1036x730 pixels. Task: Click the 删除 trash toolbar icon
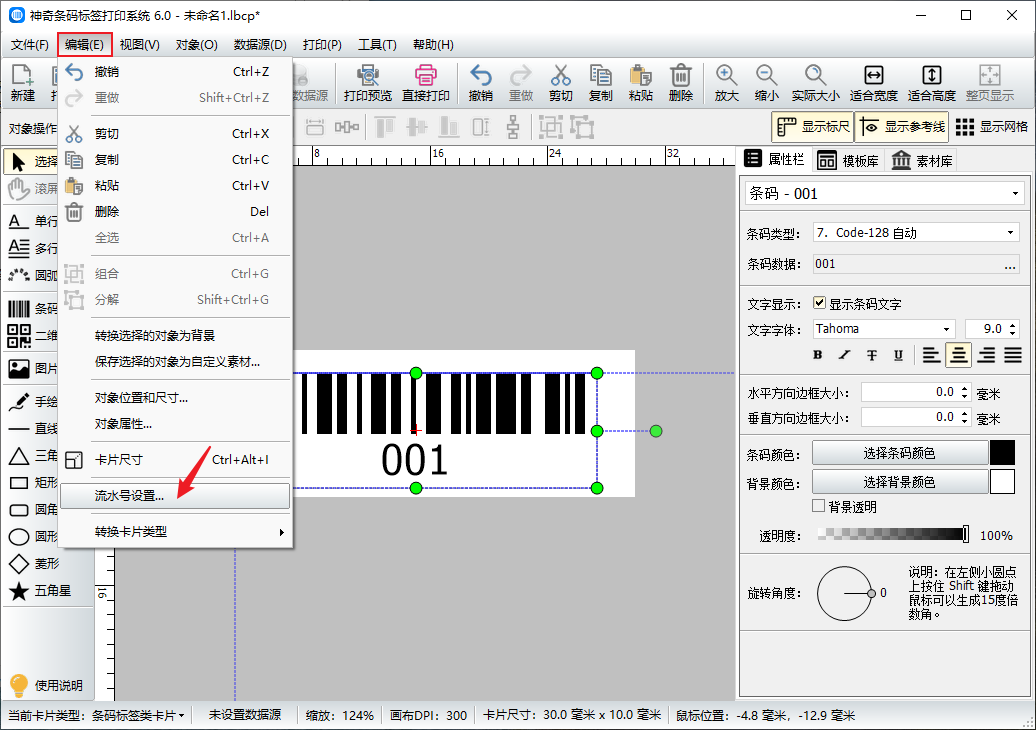click(681, 83)
